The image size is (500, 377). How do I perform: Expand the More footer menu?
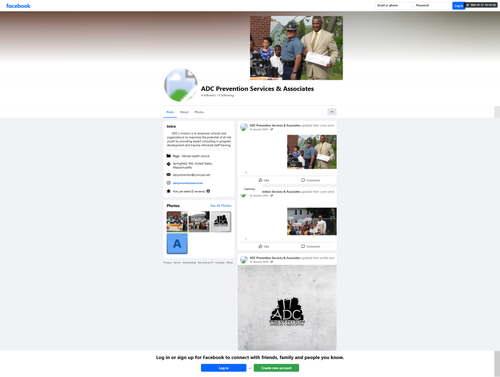230,263
